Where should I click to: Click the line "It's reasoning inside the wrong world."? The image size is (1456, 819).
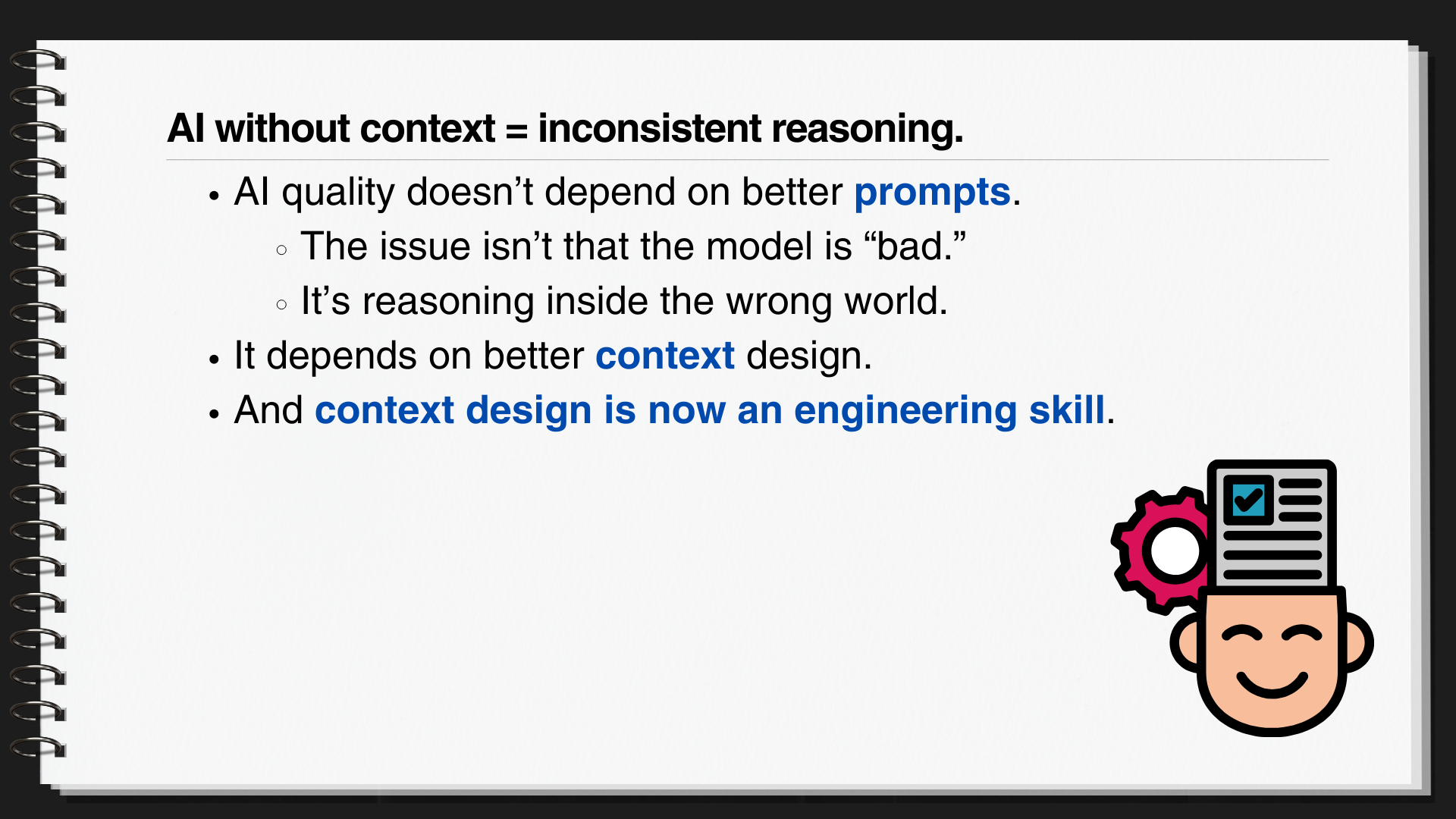pos(624,301)
